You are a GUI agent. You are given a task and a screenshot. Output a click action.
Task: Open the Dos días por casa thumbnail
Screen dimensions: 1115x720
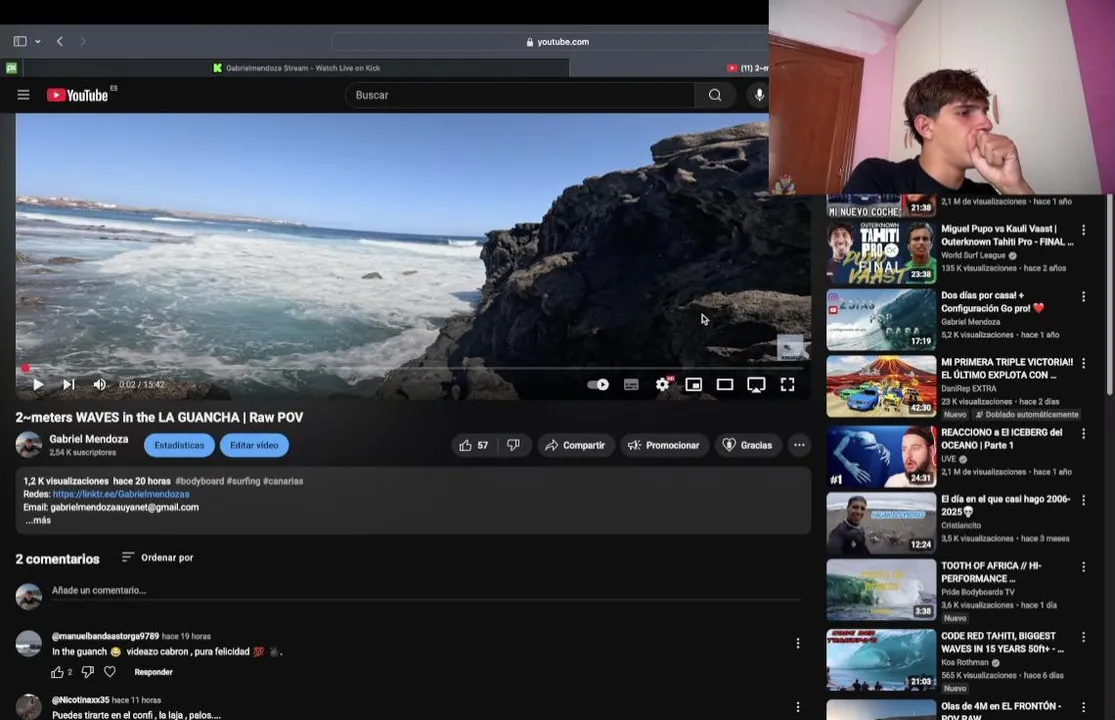pos(881,320)
